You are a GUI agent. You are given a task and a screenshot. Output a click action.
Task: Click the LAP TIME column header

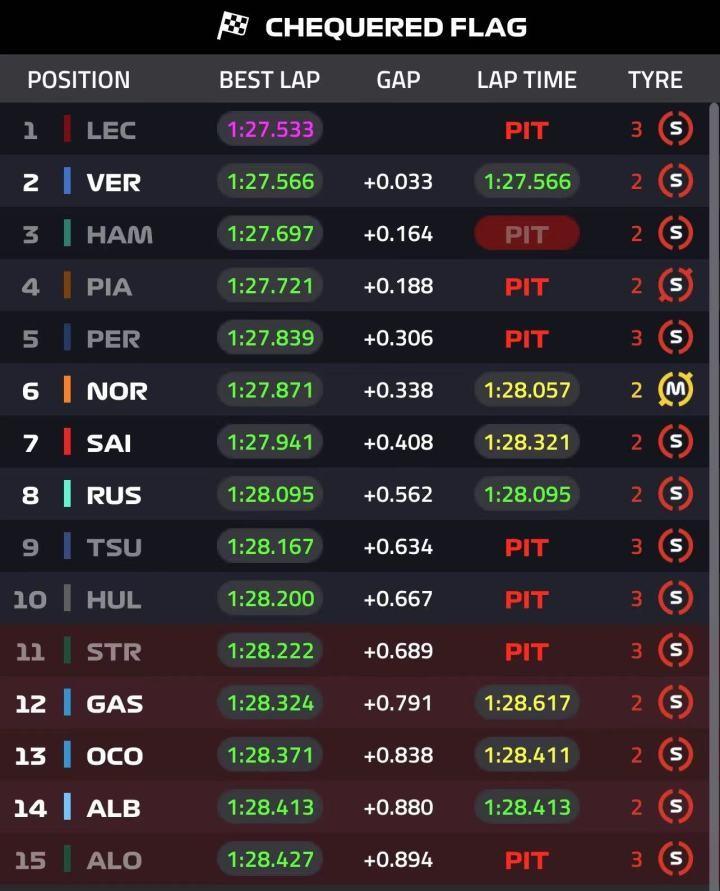[527, 80]
